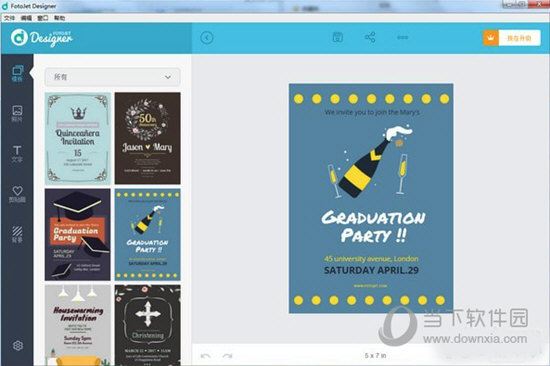Open Settings gear at the sidebar bottom
Viewport: 550px width, 366px height.
tap(18, 346)
